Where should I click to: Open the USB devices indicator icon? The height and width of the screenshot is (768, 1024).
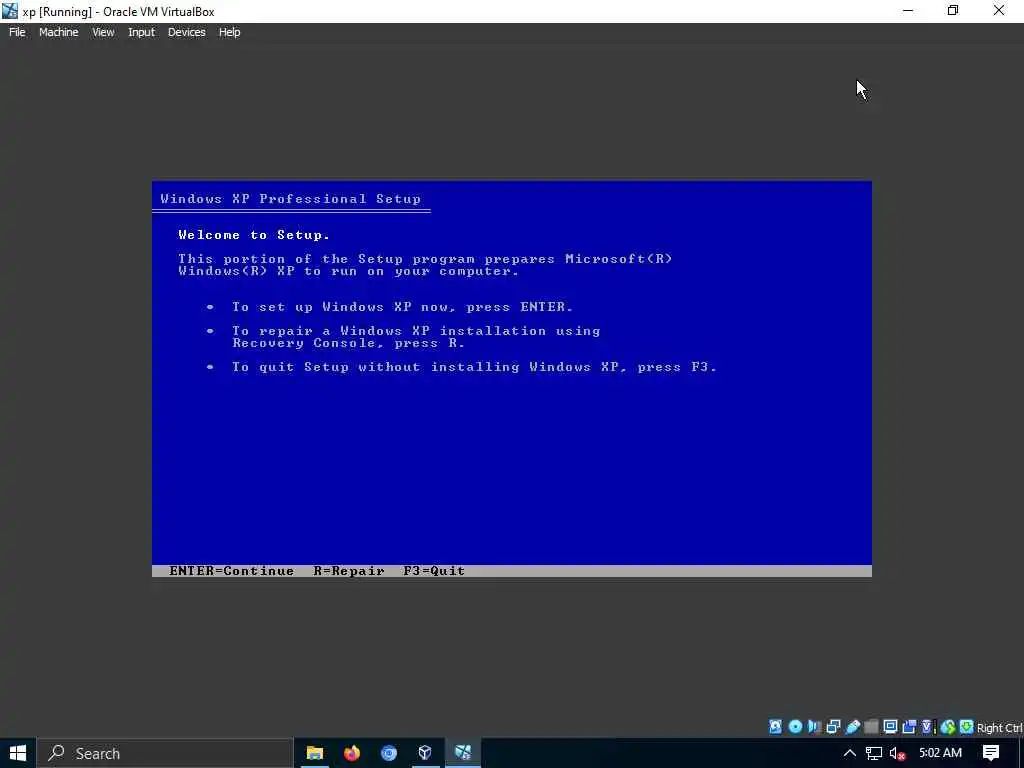(x=852, y=727)
